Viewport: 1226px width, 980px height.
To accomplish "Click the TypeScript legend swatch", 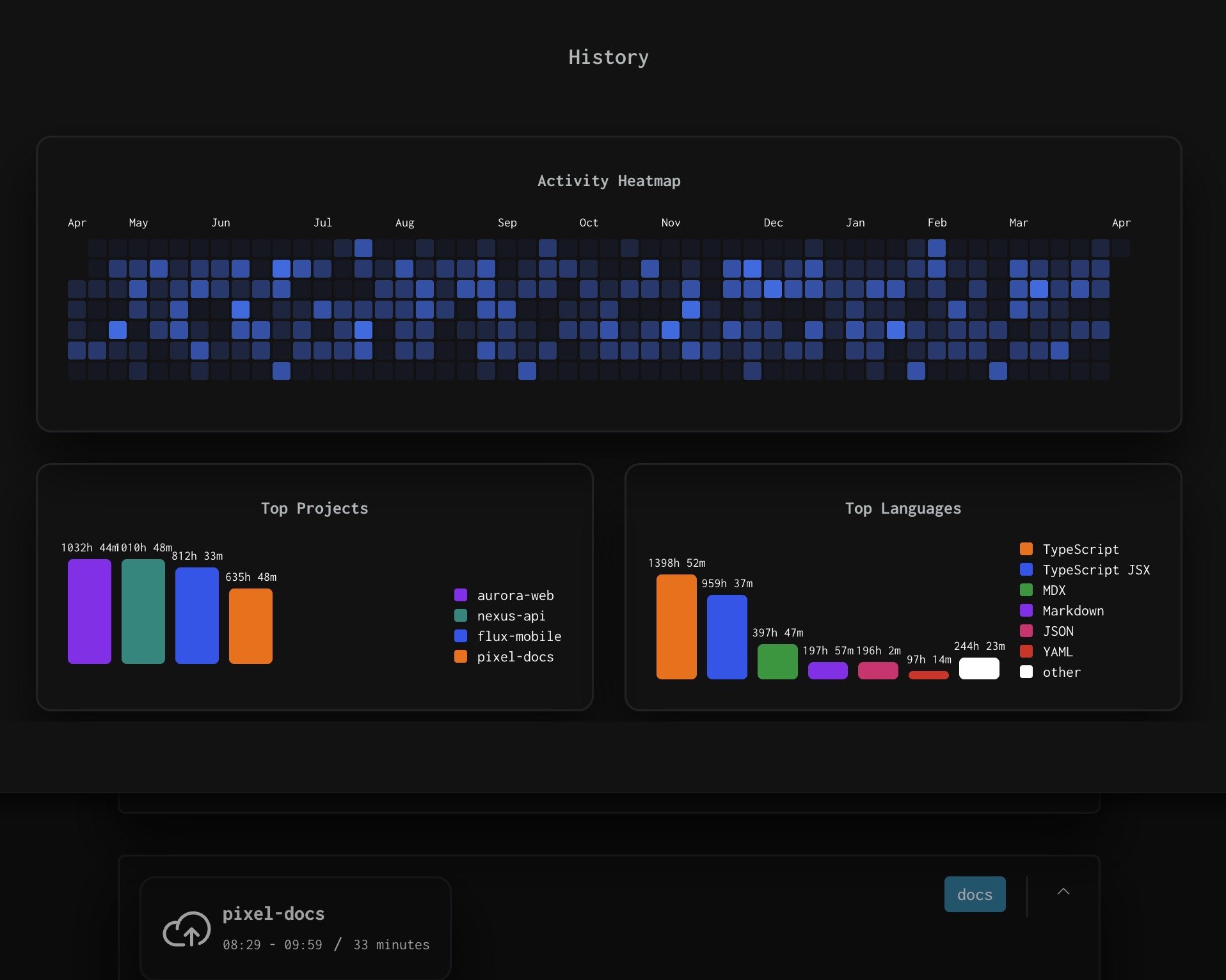I will pyautogui.click(x=1026, y=549).
